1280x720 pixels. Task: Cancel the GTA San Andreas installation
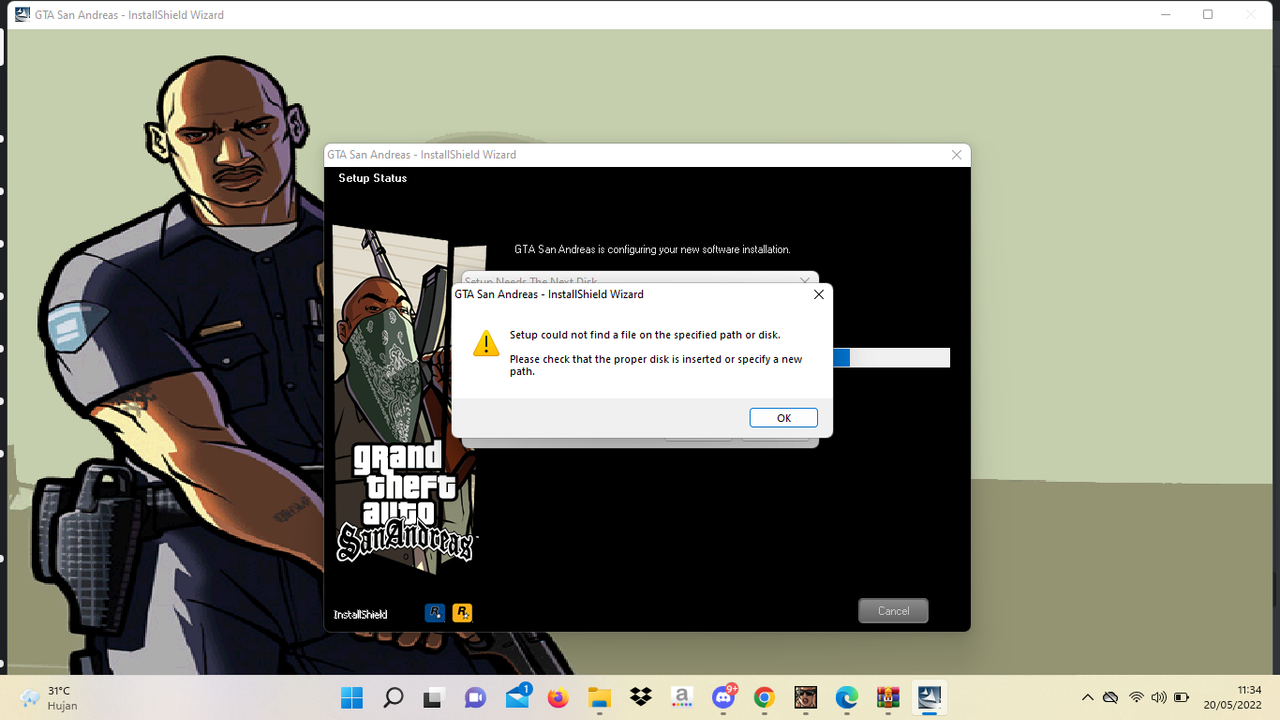pos(893,611)
